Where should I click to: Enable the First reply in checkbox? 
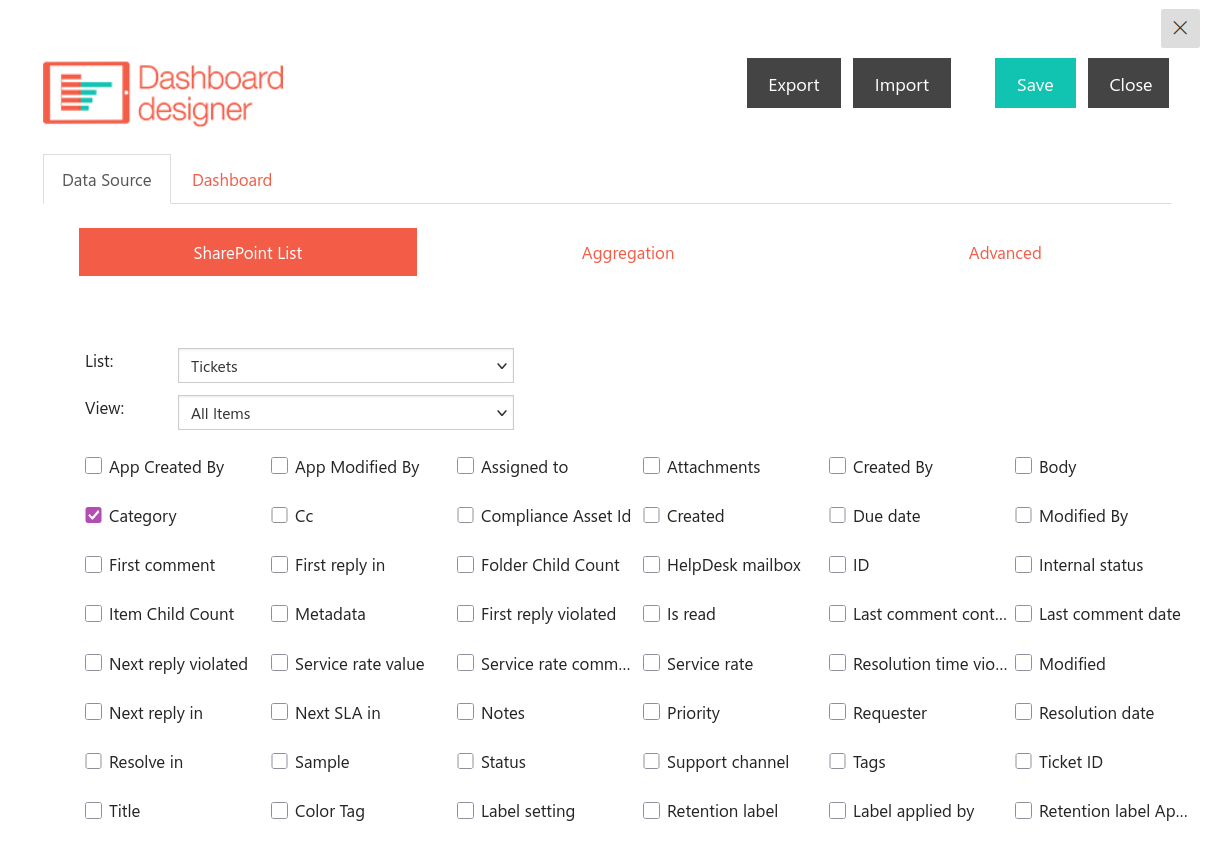tap(279, 564)
